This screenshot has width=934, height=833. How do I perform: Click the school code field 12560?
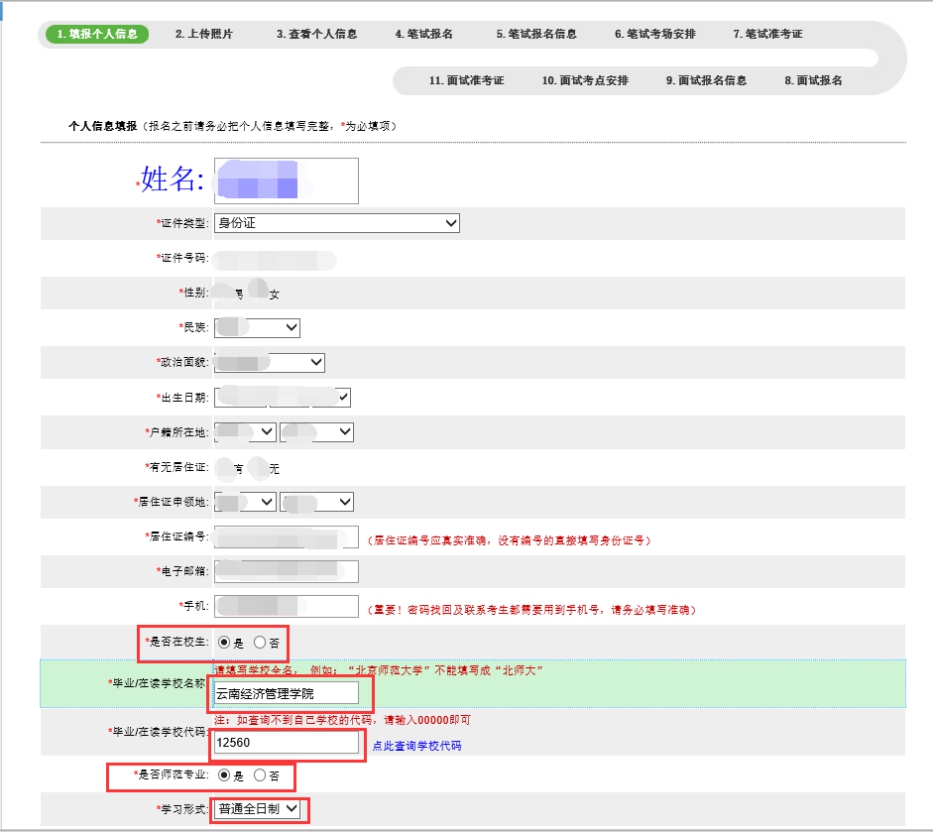pyautogui.click(x=285, y=743)
